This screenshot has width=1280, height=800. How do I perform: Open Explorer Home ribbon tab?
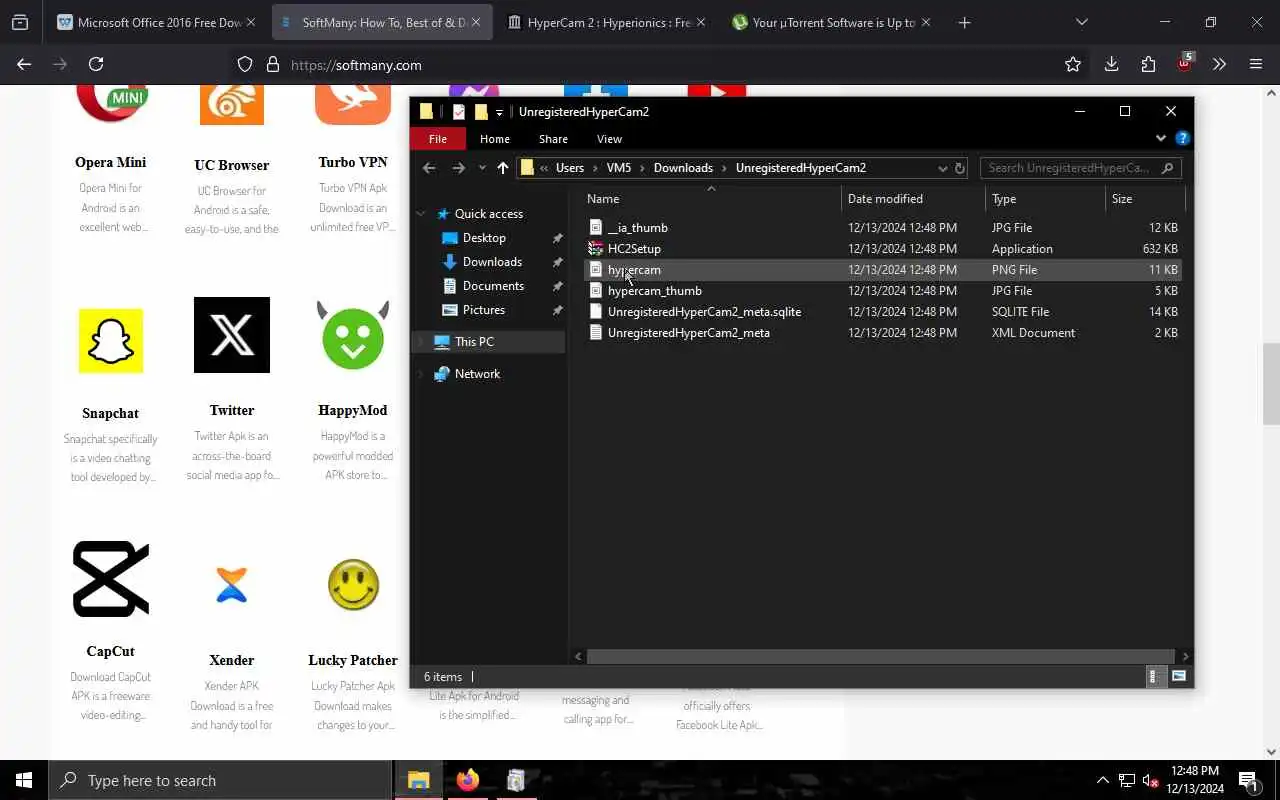[x=495, y=139]
